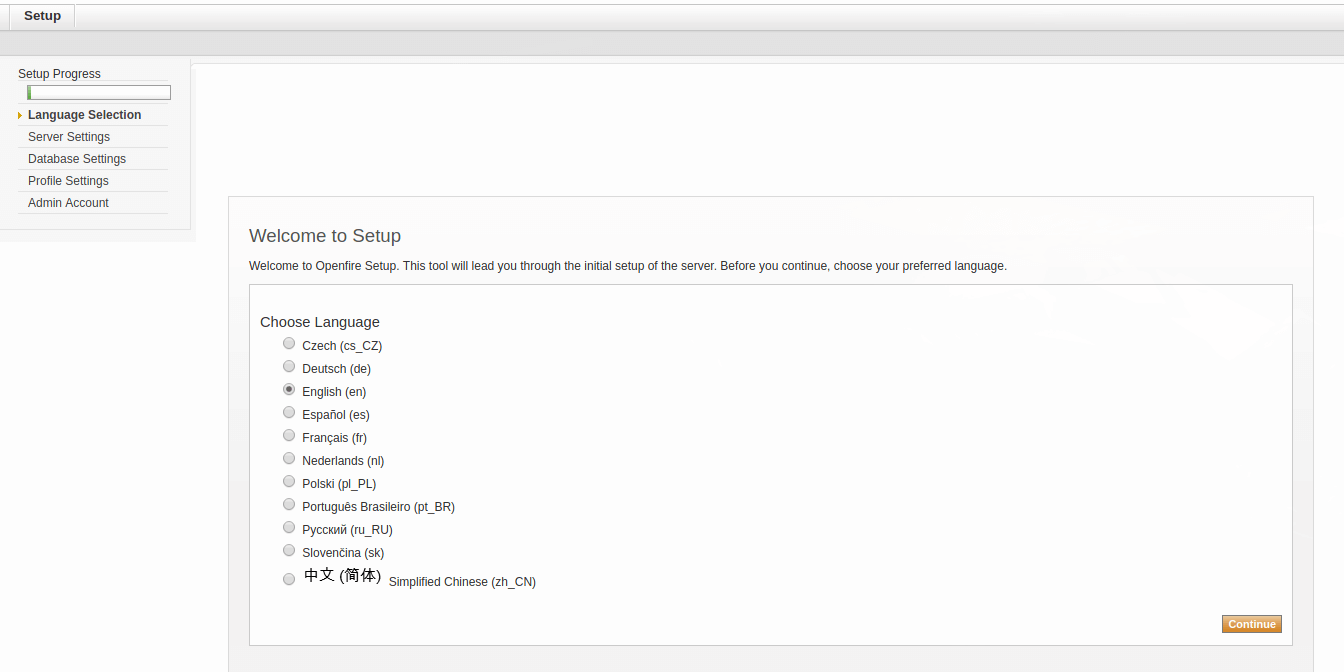
Task: Open Server Settings in sidebar
Action: (69, 137)
